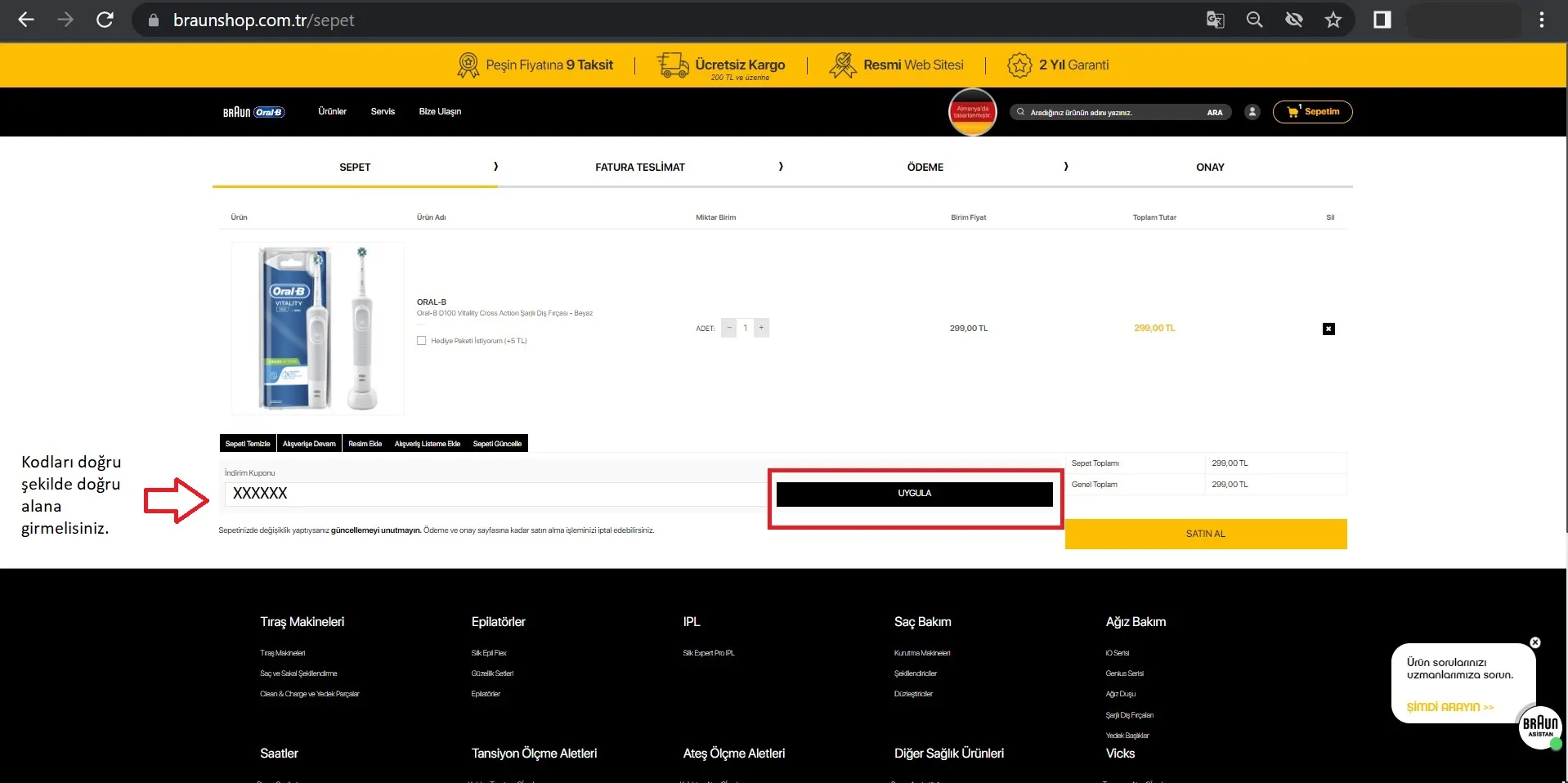Open the Sepetim cart button

click(x=1312, y=112)
